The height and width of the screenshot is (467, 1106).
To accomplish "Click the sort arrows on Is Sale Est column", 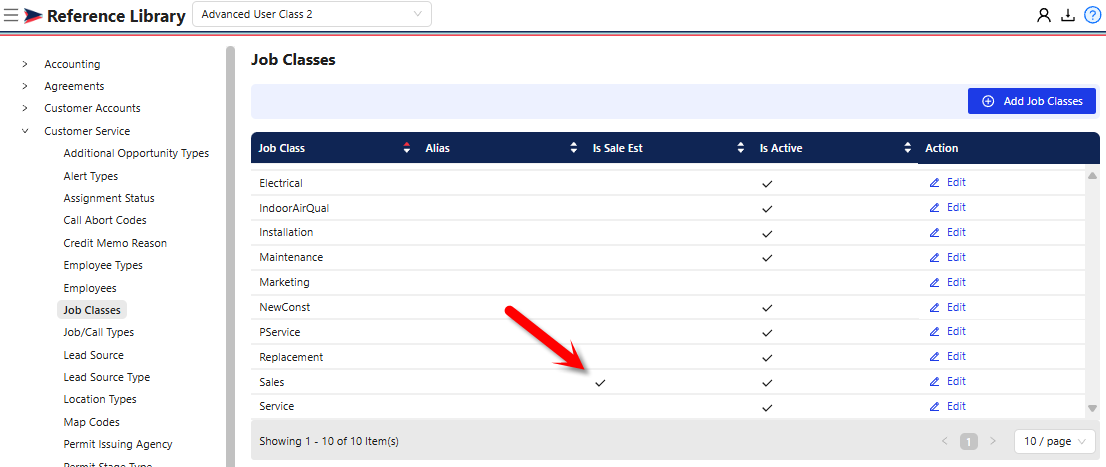I will point(740,148).
